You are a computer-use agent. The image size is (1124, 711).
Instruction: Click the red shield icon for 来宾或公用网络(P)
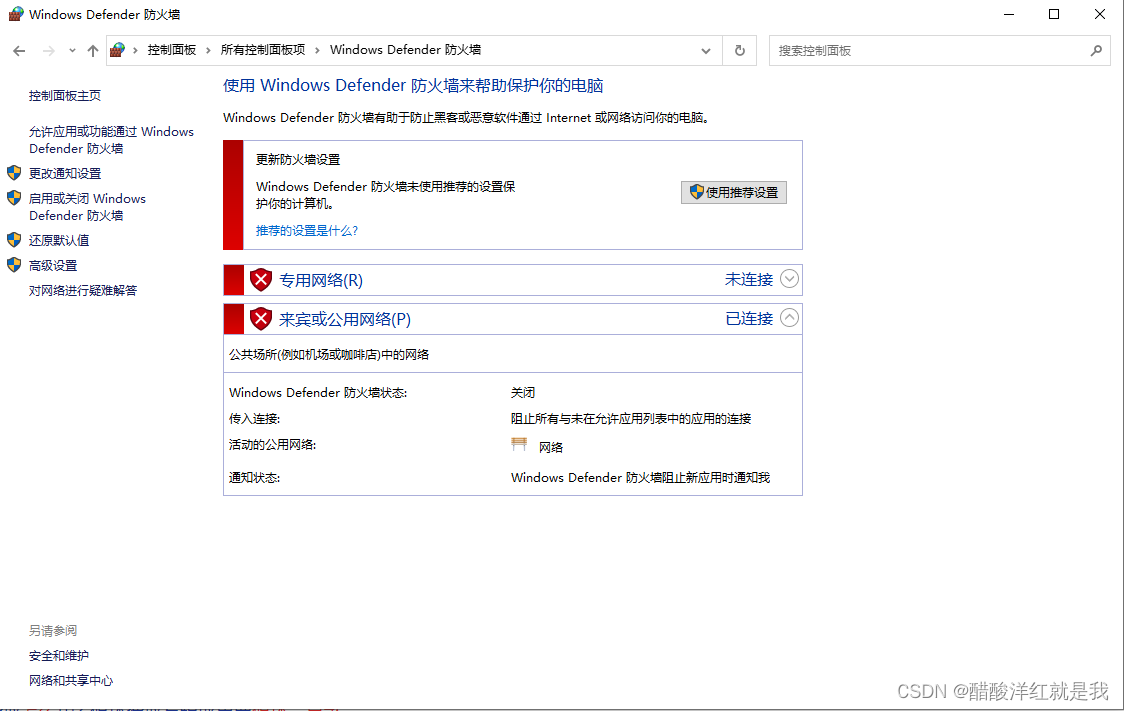tap(261, 318)
